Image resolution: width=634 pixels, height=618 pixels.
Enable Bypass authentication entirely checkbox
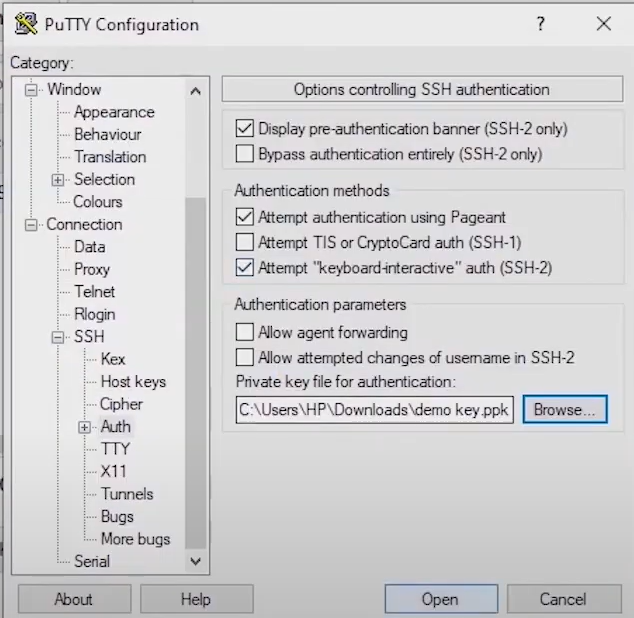point(245,154)
